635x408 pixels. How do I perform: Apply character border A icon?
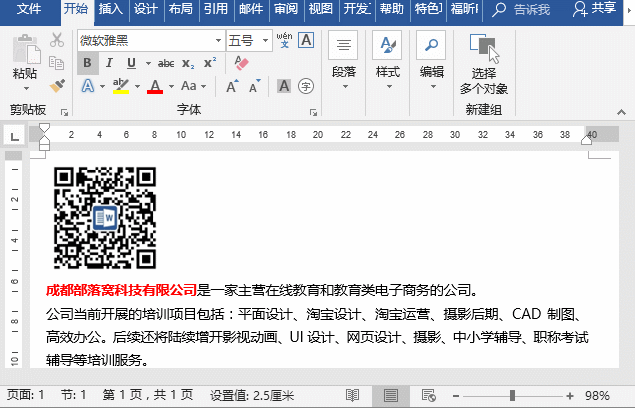[306, 40]
